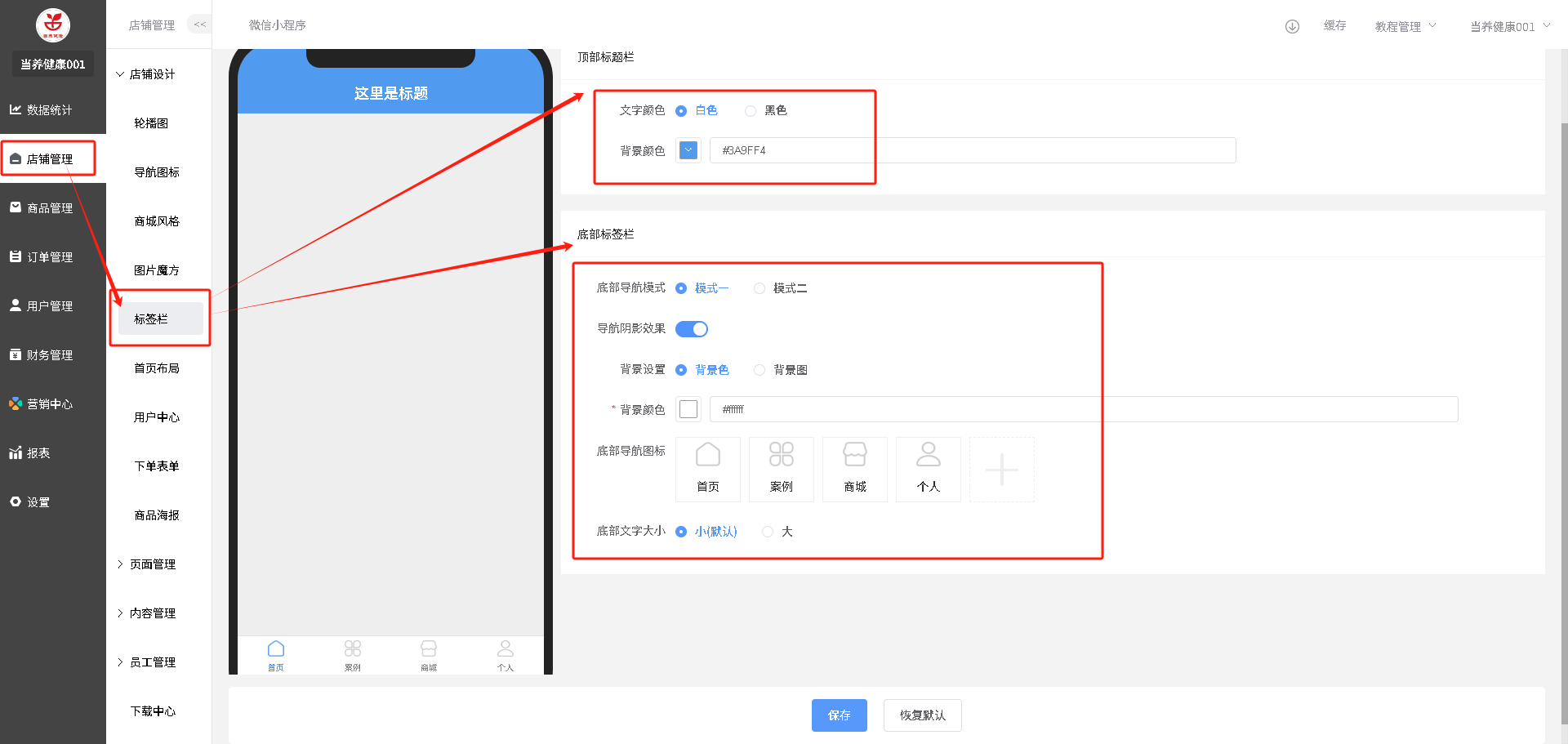Collapse sidebar with the << icon

click(x=199, y=25)
